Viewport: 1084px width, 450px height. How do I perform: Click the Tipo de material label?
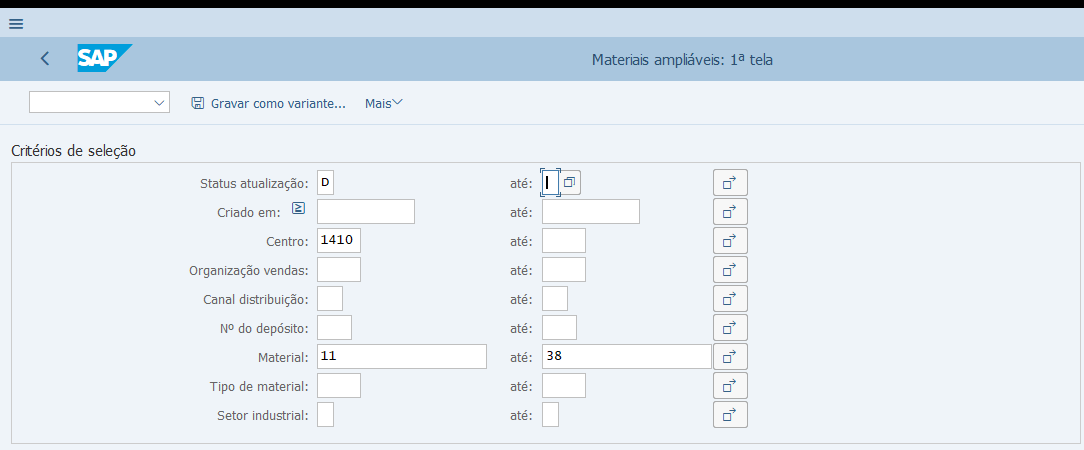tap(259, 386)
